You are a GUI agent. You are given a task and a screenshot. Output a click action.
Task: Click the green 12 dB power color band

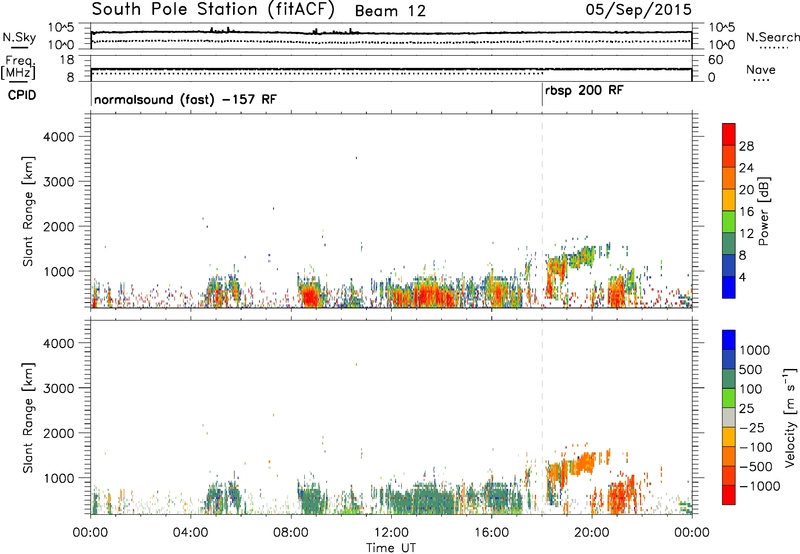(x=729, y=221)
